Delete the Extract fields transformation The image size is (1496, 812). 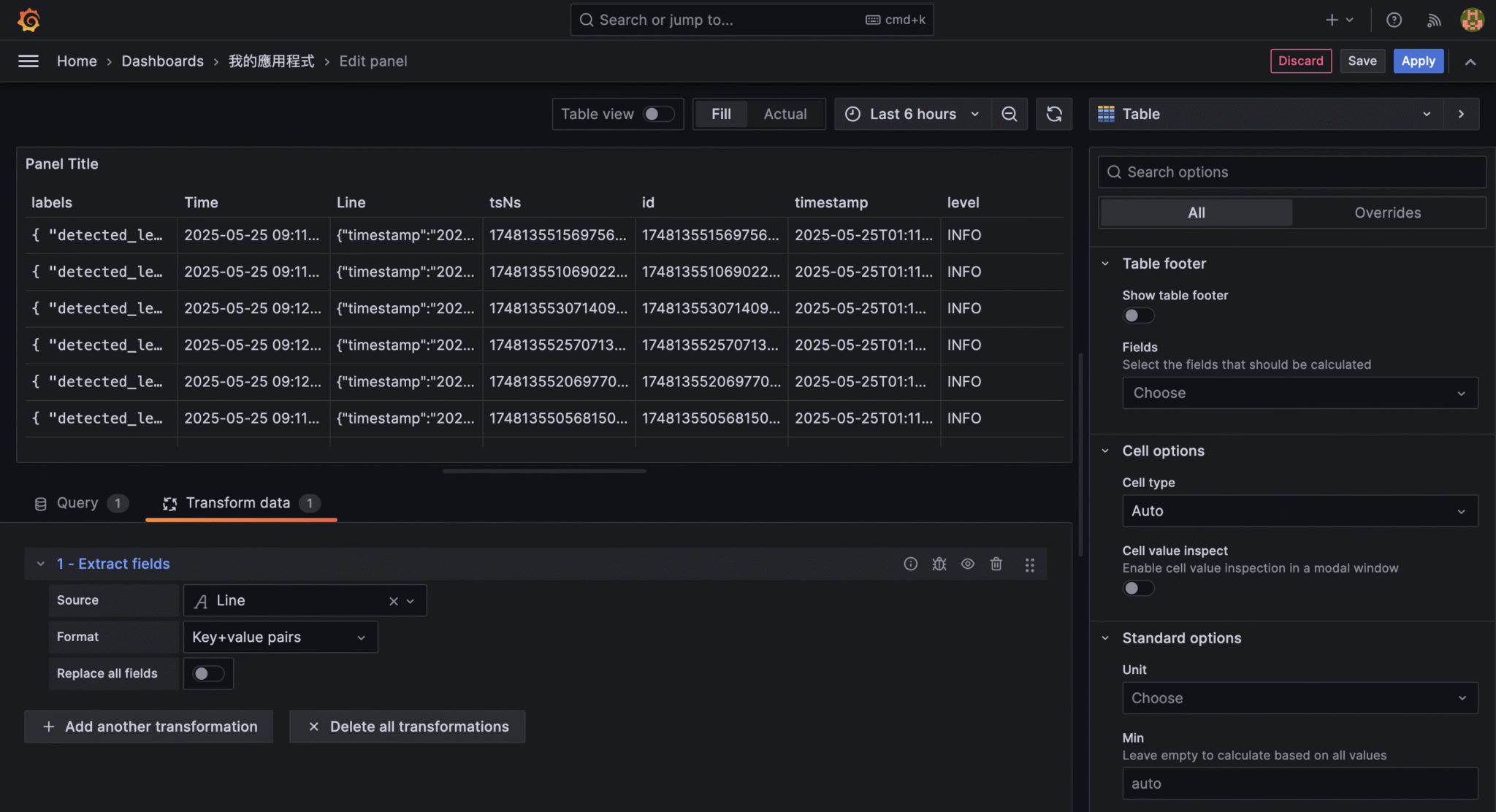996,564
